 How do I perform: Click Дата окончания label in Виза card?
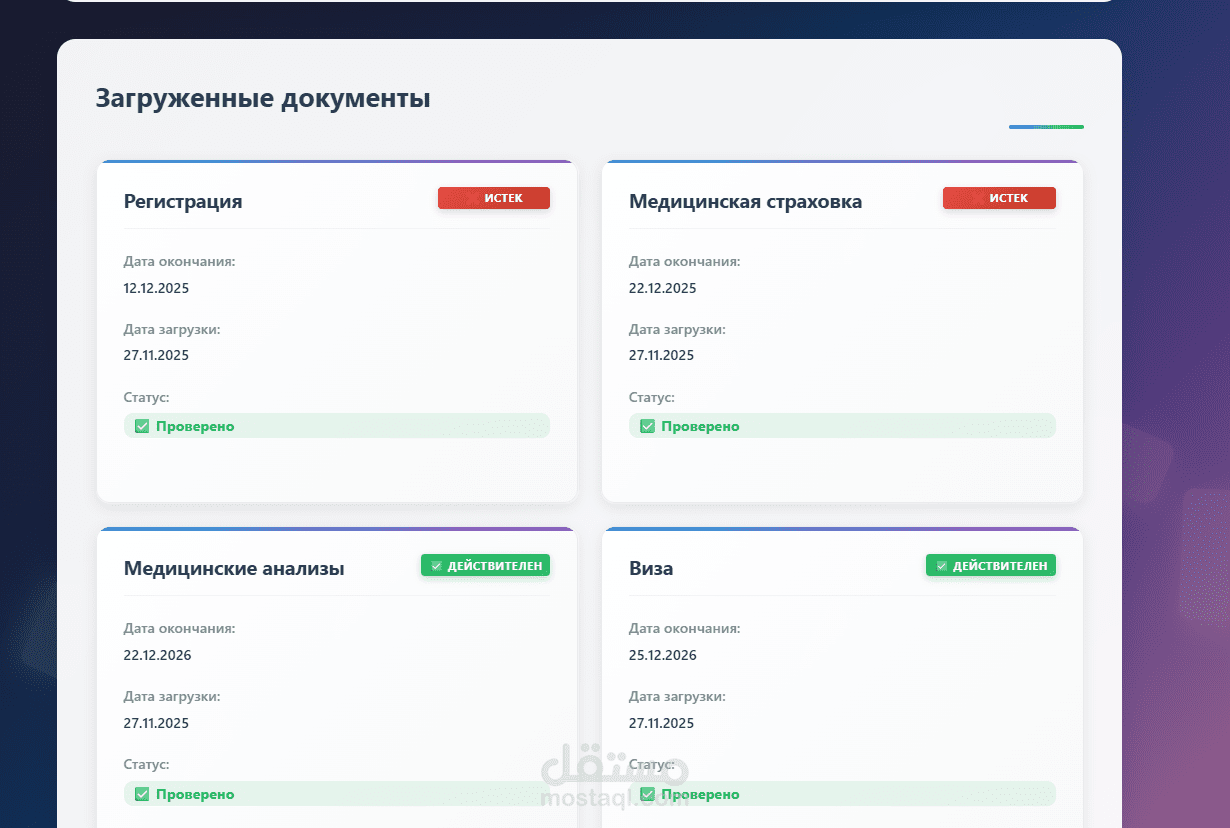[x=684, y=629]
